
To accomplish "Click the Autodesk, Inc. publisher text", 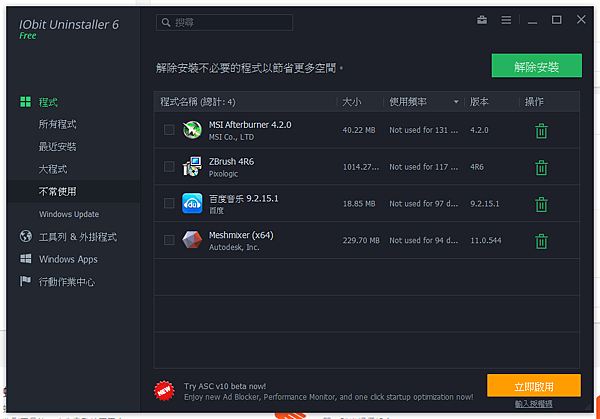I will [234, 247].
